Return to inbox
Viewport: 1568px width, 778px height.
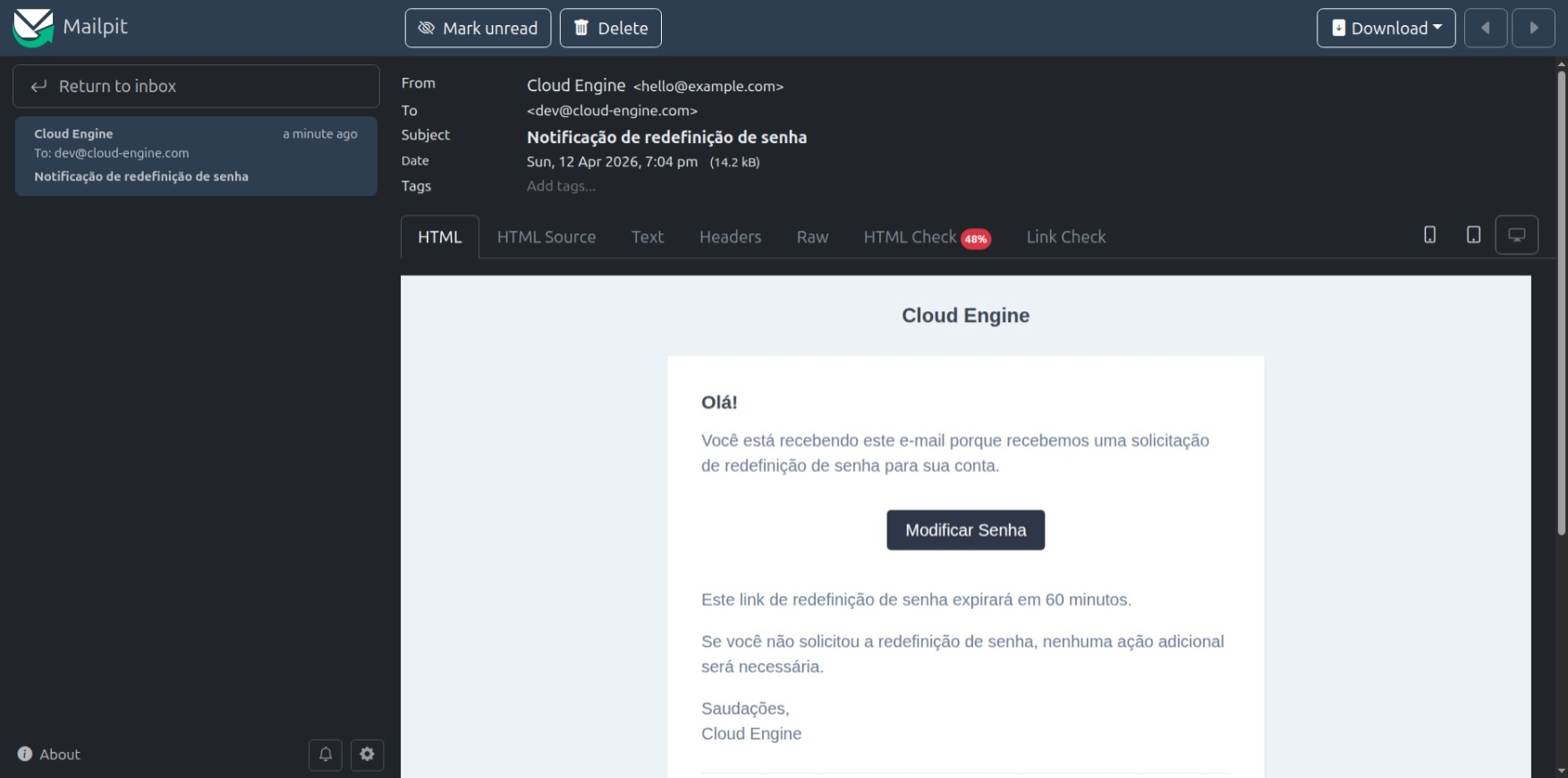tap(196, 86)
